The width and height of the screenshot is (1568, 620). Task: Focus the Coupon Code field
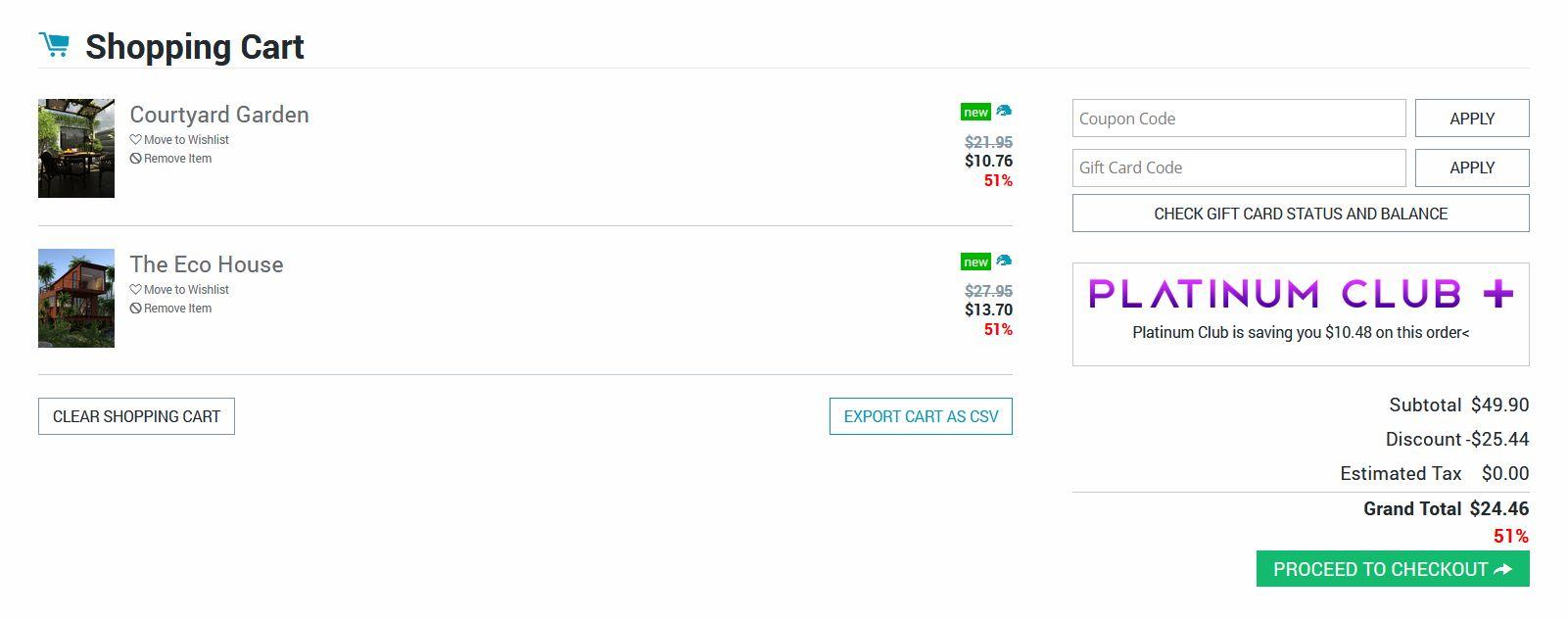point(1239,119)
